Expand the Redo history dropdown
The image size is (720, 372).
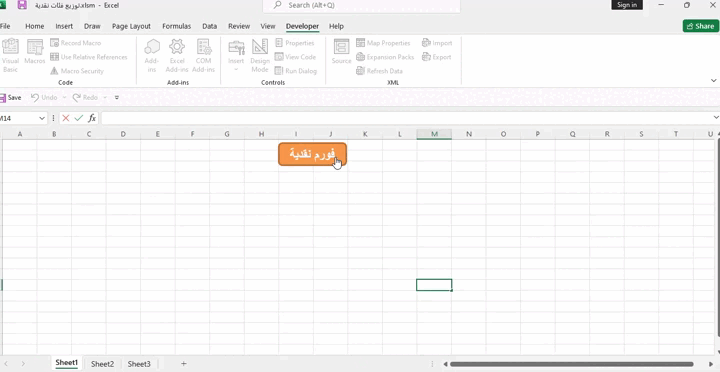click(x=105, y=97)
